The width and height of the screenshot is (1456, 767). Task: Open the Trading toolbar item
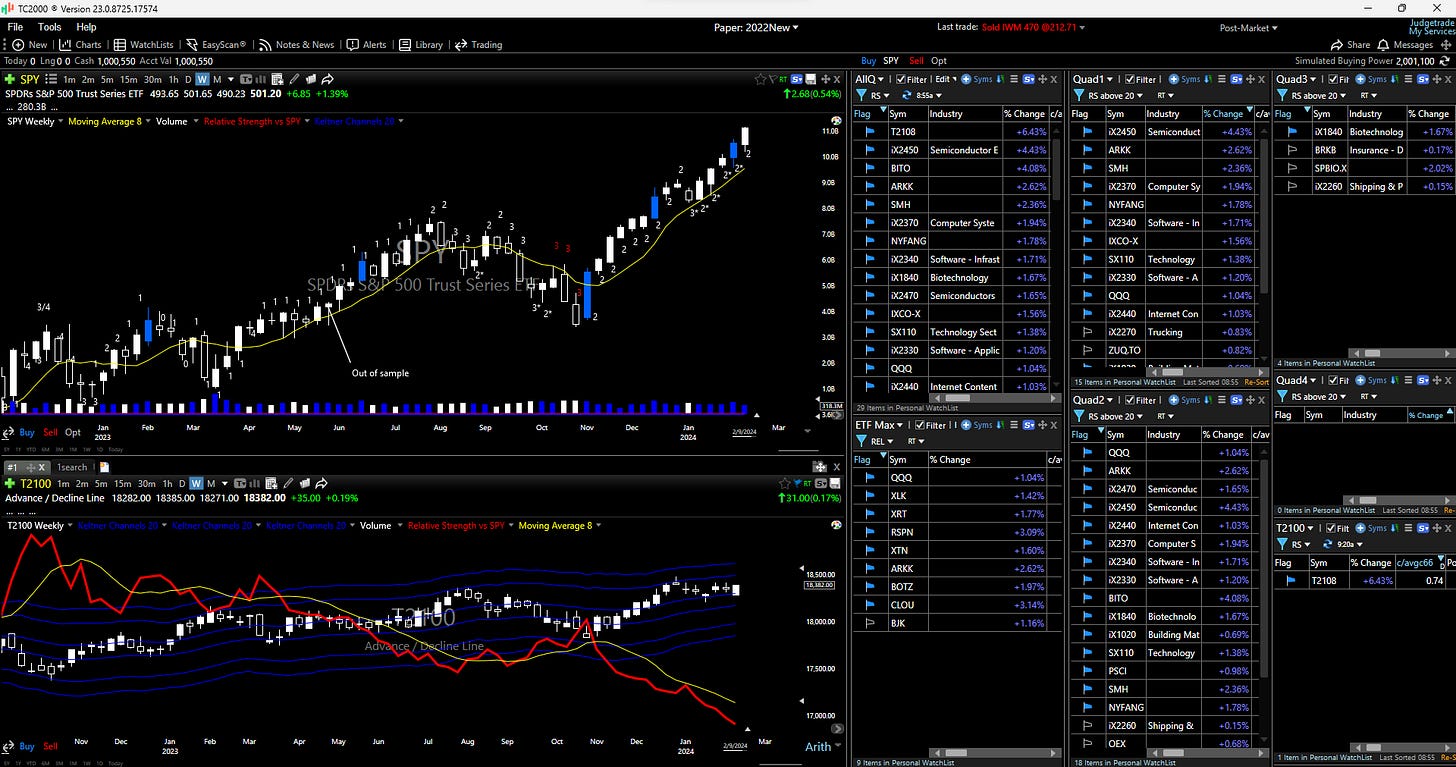coord(478,45)
